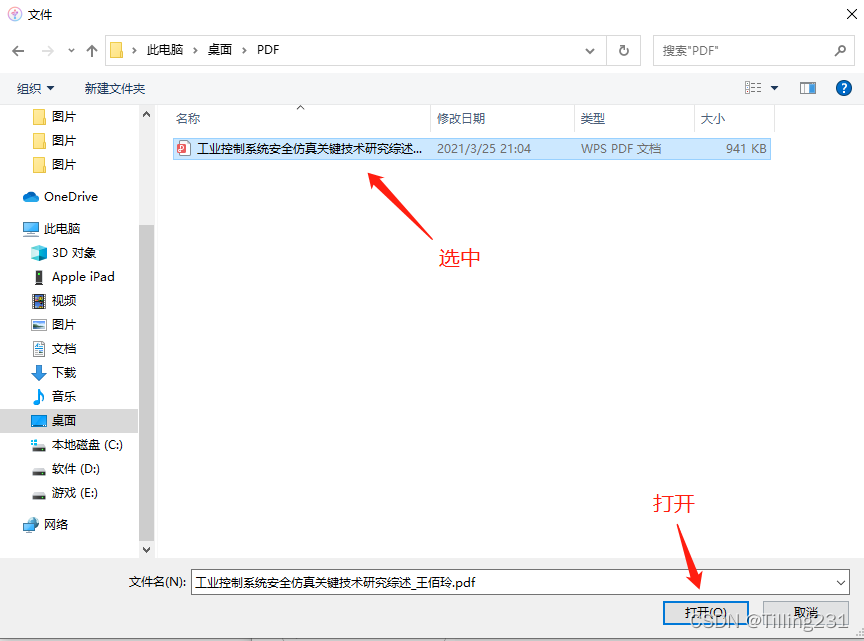Click 桌面 in the breadcrumb path

coord(220,49)
